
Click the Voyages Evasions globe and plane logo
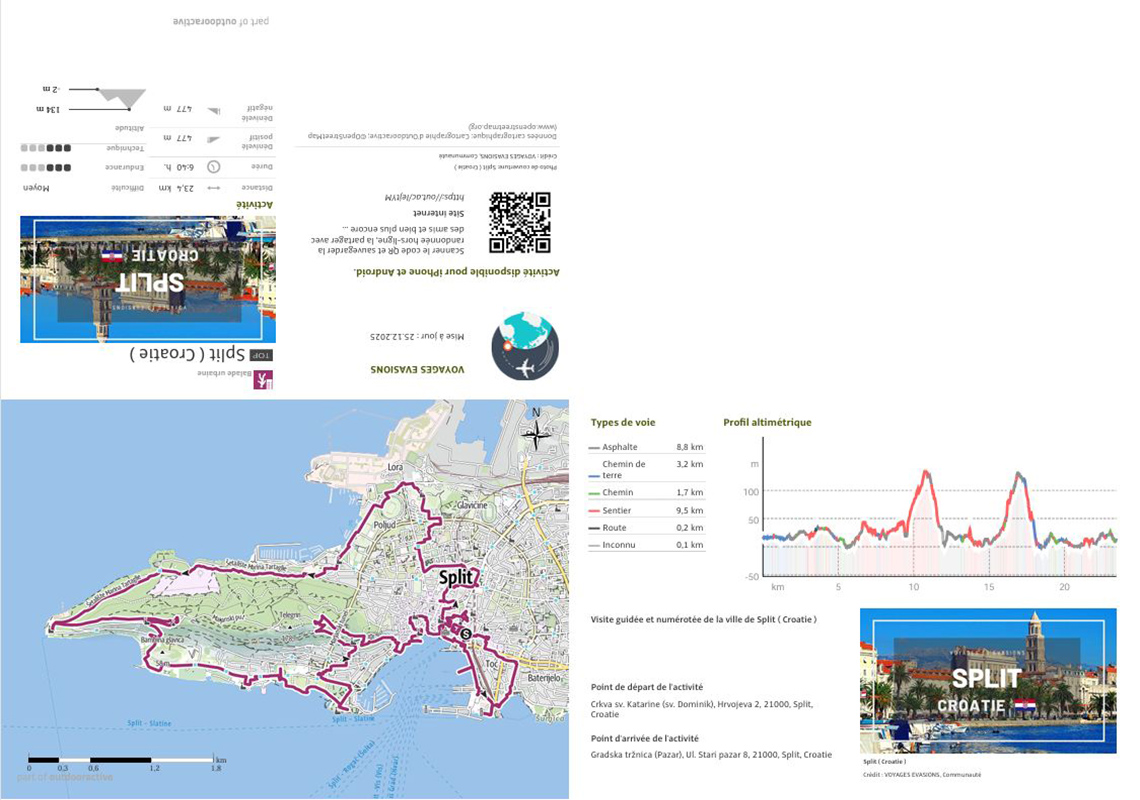525,346
